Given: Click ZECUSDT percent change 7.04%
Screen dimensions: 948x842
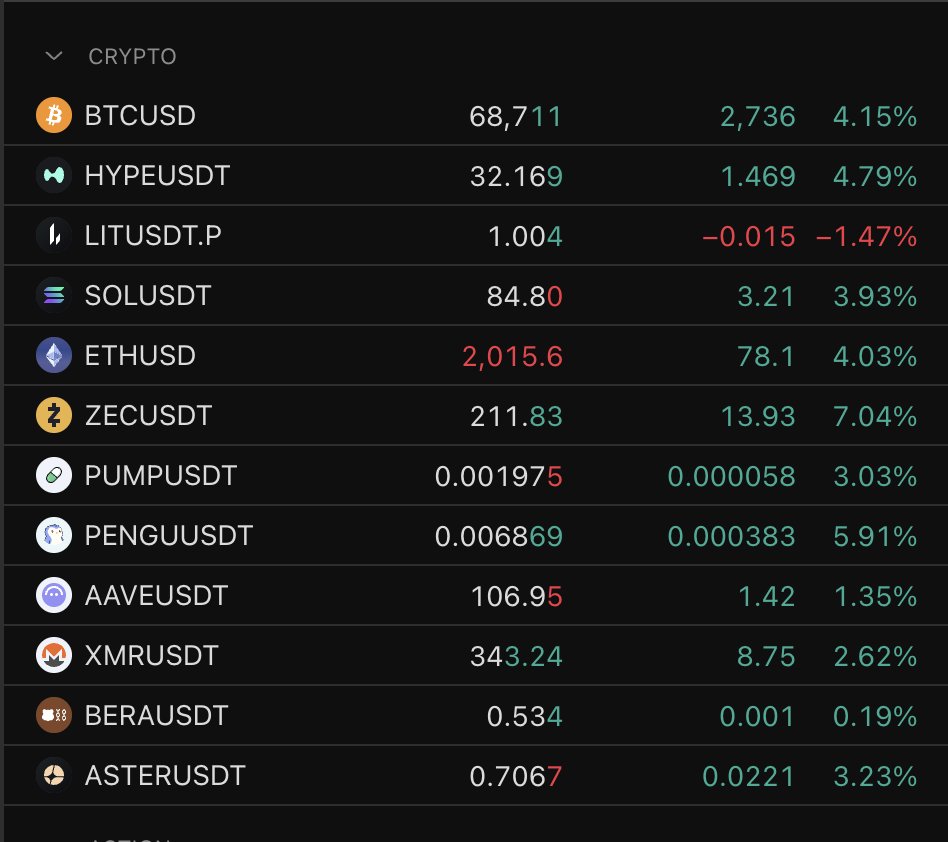Looking at the screenshot, I should pyautogui.click(x=875, y=416).
